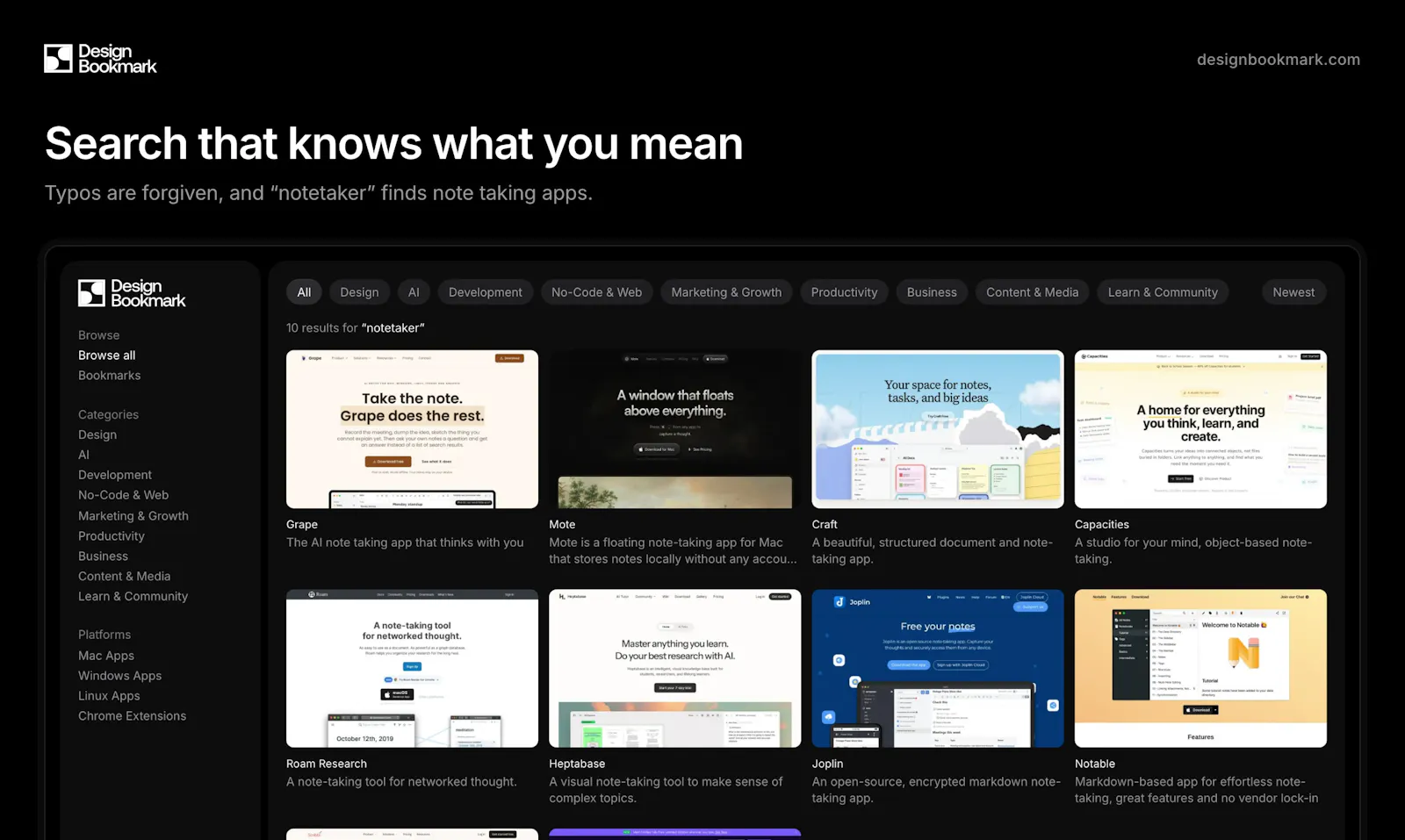Filter by the No-Code & Web chip

[597, 292]
